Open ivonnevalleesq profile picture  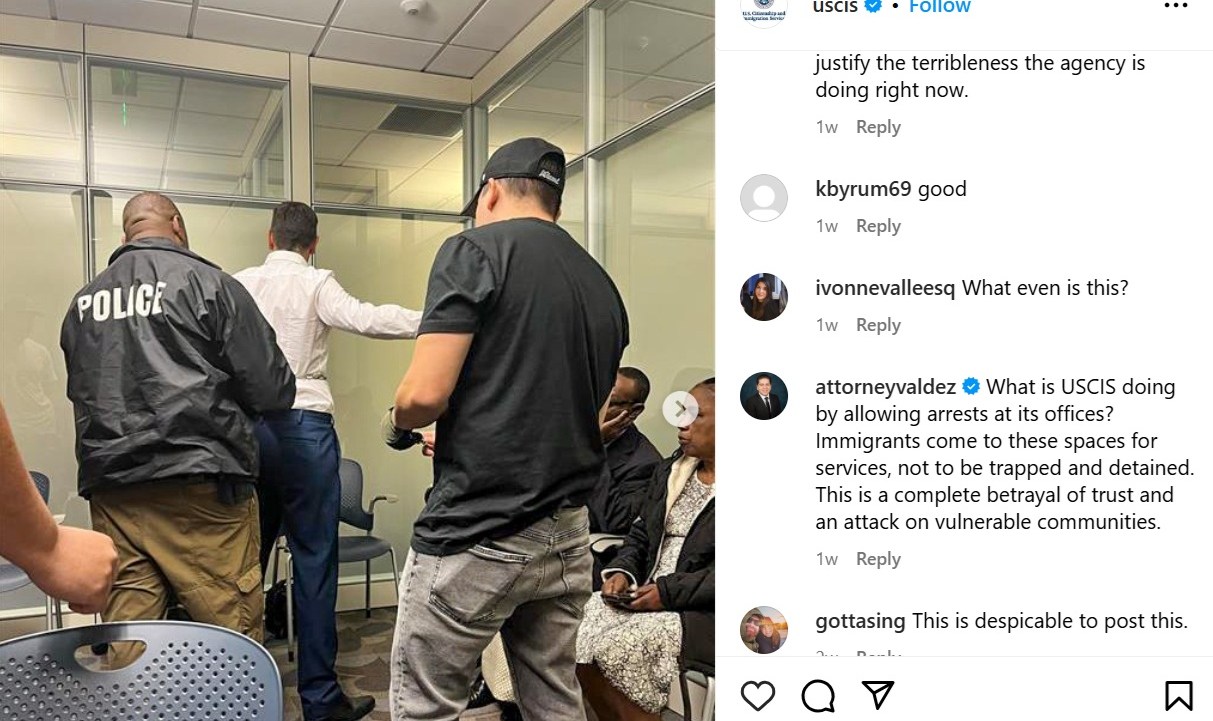(764, 297)
